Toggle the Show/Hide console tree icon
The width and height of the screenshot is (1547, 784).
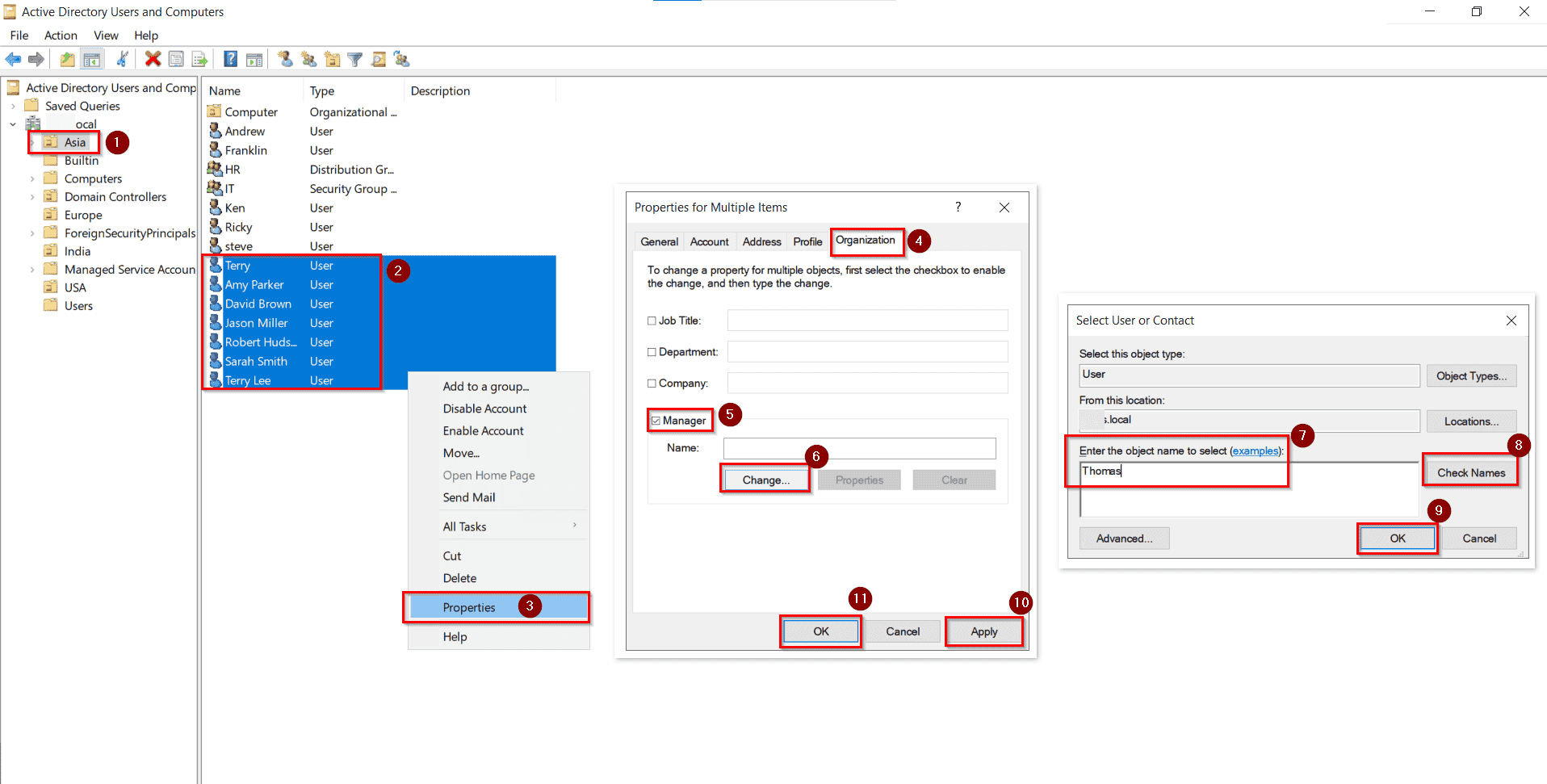92,59
